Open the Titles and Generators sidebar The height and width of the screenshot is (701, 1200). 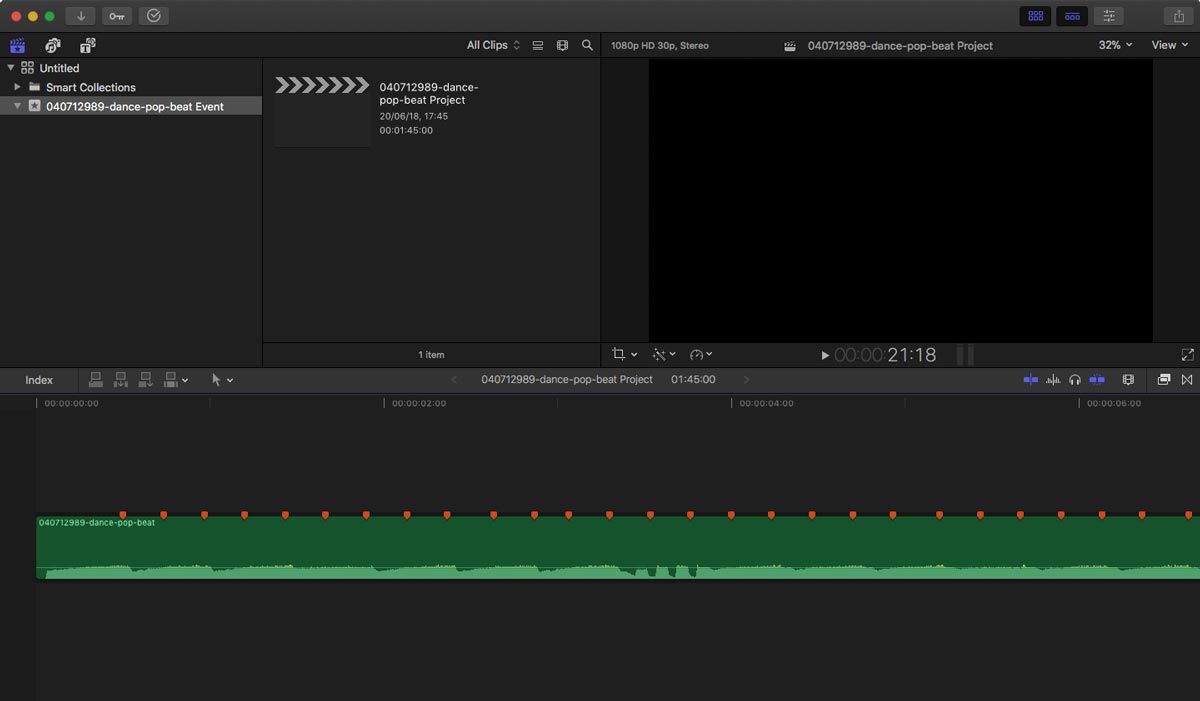(88, 45)
